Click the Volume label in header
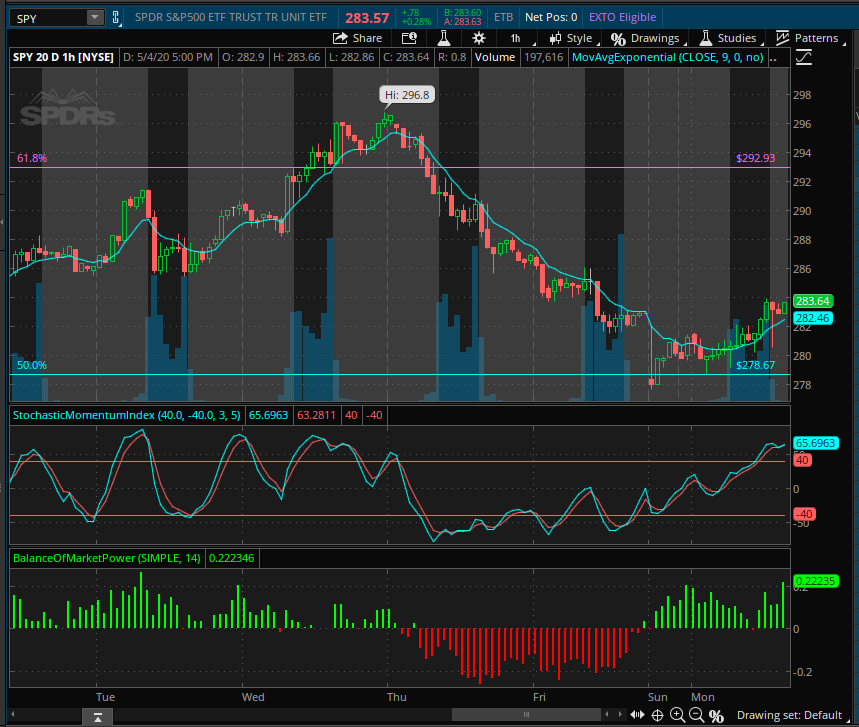Image resolution: width=859 pixels, height=727 pixels. [495, 58]
